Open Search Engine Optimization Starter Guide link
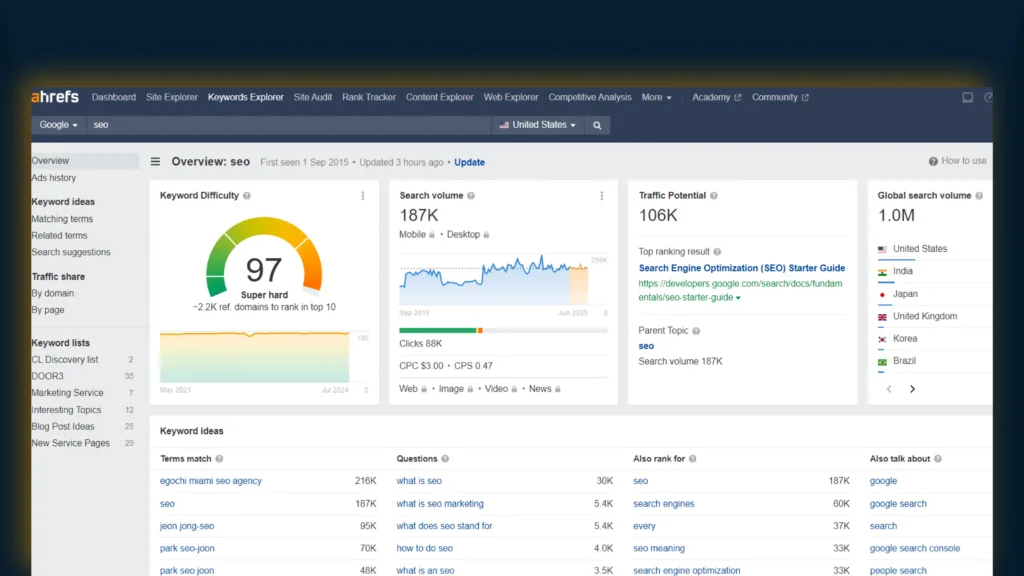This screenshot has height=576, width=1024. point(741,268)
